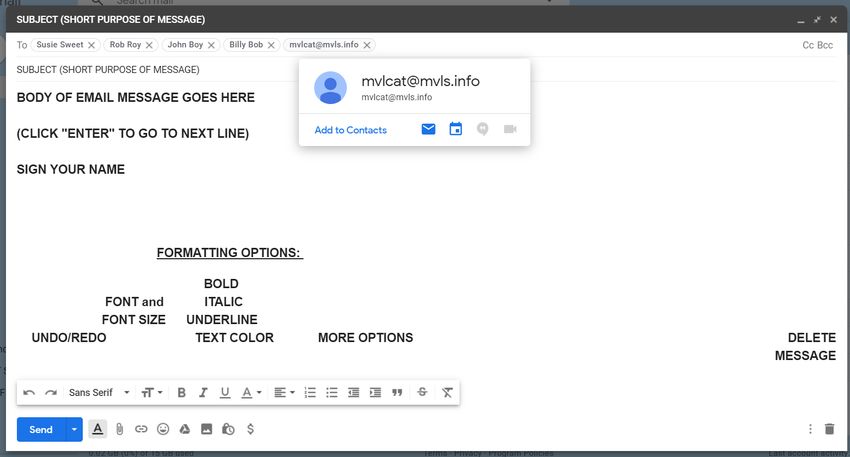
Task: Toggle the formatting options bar
Action: click(x=98, y=429)
